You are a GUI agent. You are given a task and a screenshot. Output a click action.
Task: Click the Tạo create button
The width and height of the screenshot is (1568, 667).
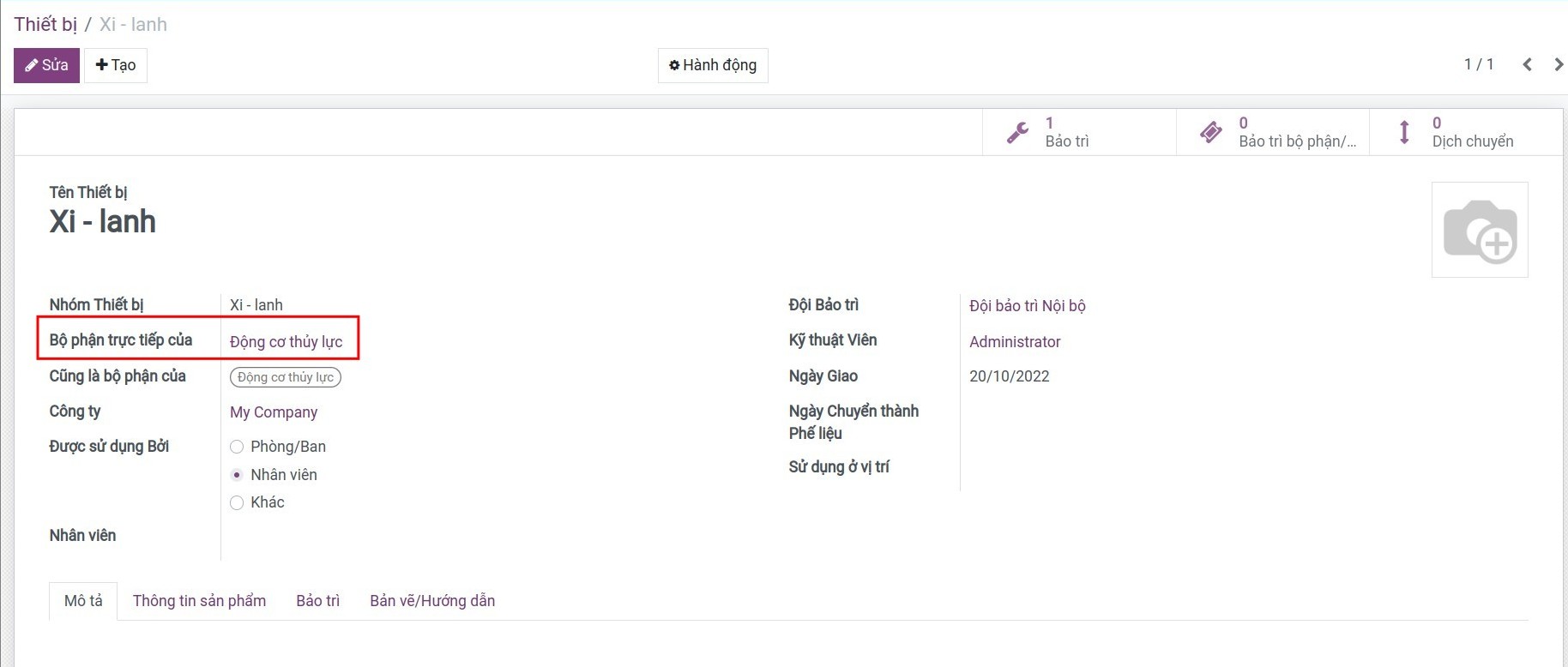pos(116,65)
